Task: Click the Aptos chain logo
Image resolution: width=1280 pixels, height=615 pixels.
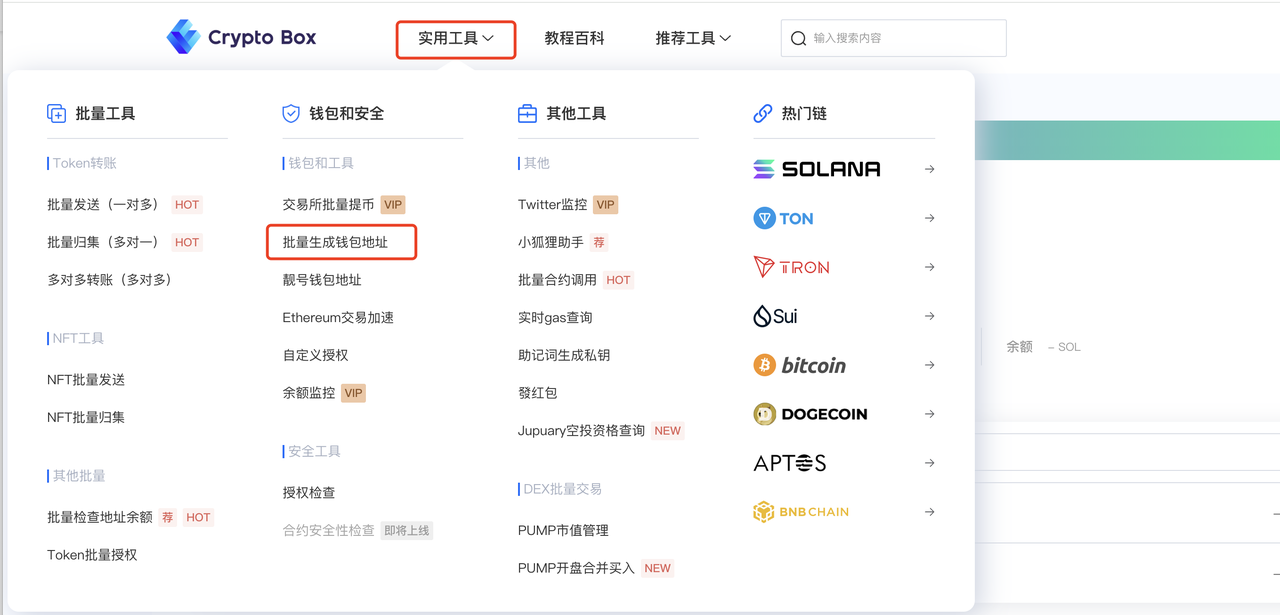Action: point(790,463)
